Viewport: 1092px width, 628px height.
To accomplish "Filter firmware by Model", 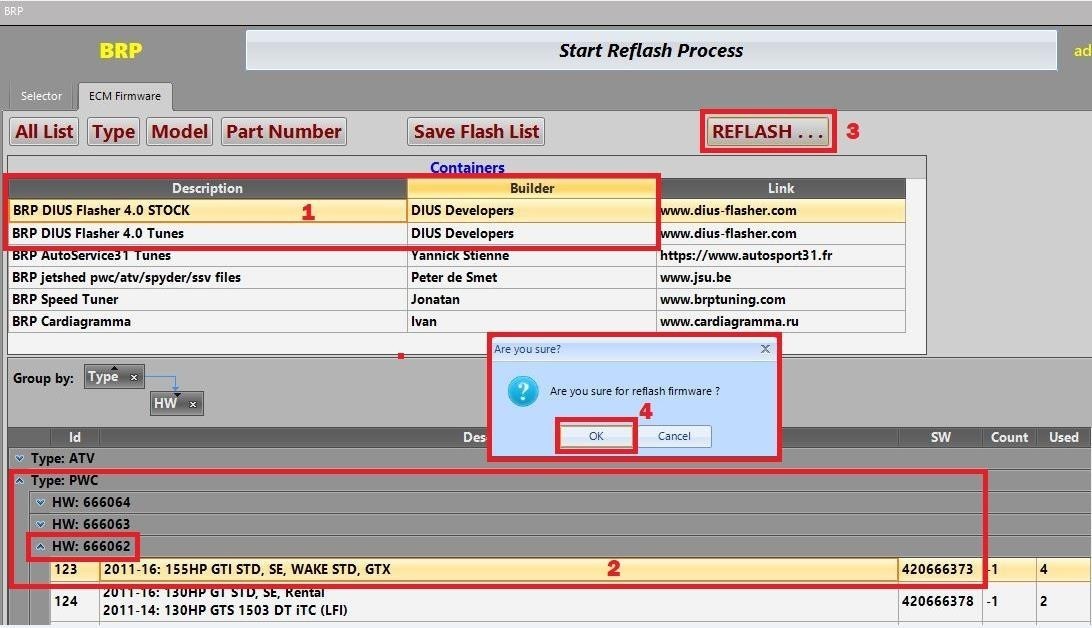I will point(179,131).
